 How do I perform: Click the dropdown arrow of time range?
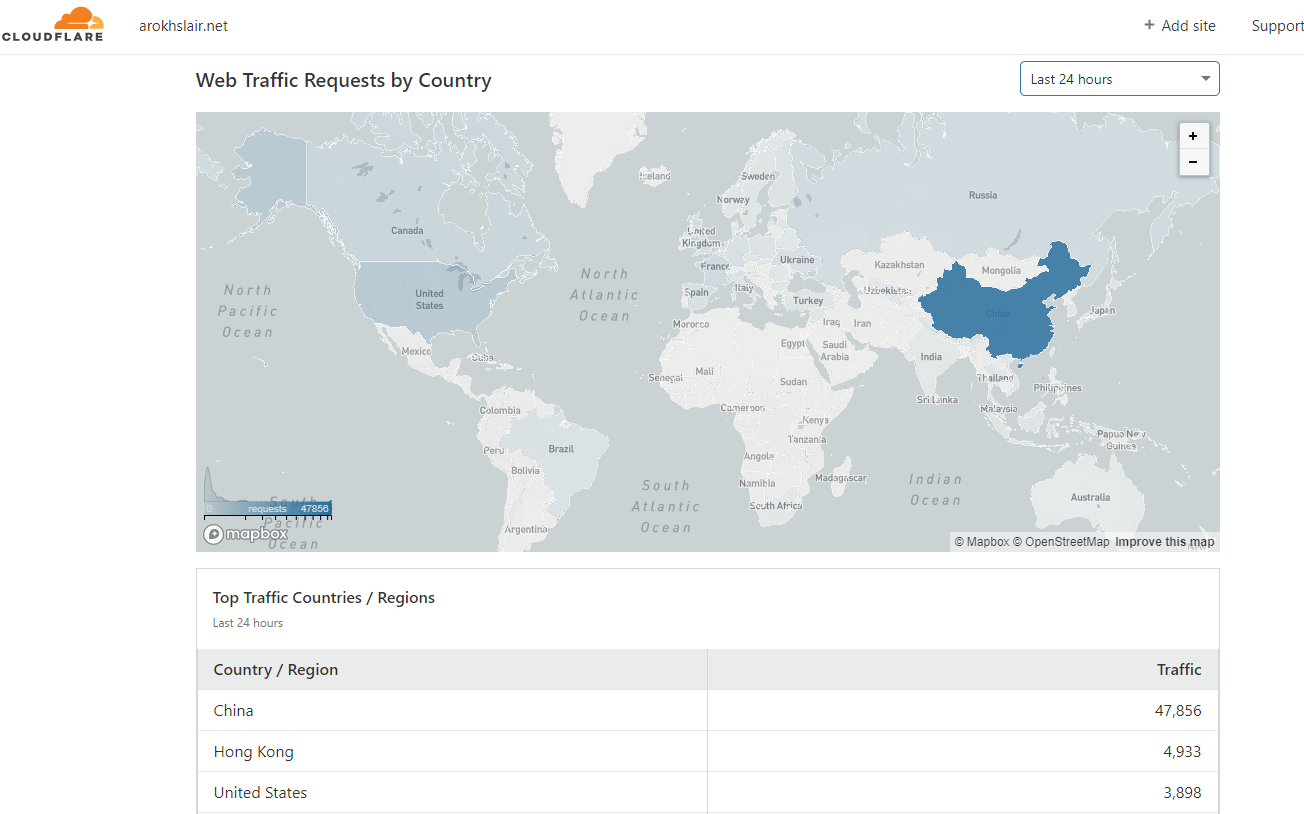[x=1205, y=79]
